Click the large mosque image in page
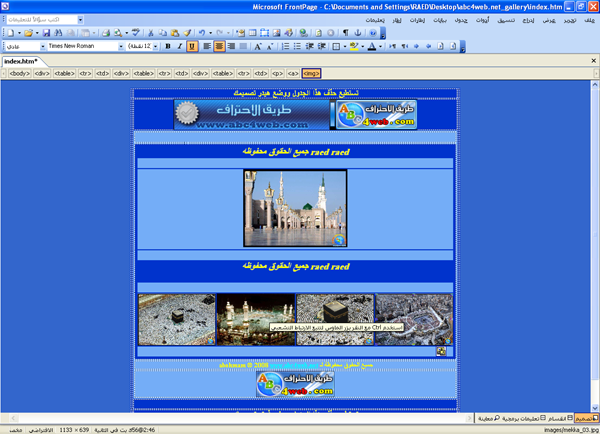Image resolution: width=600 pixels, height=434 pixels. [295, 208]
